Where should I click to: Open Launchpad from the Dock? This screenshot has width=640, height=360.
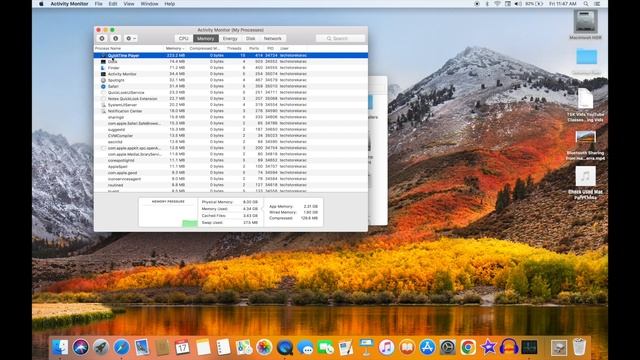point(101,347)
